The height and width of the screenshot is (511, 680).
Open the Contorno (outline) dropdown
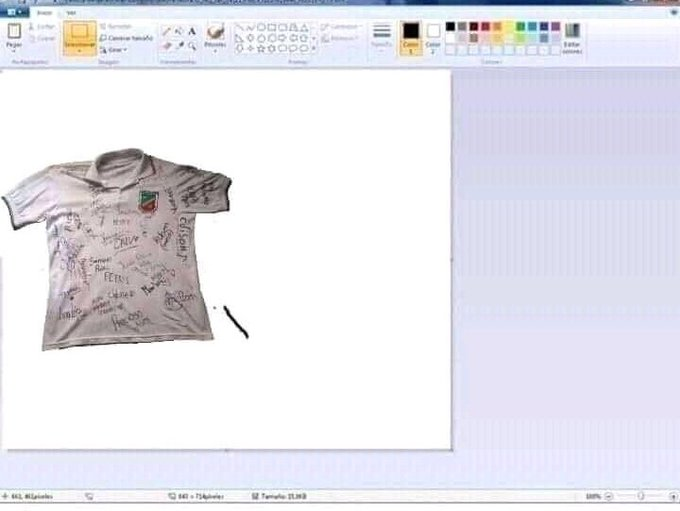pyautogui.click(x=342, y=27)
